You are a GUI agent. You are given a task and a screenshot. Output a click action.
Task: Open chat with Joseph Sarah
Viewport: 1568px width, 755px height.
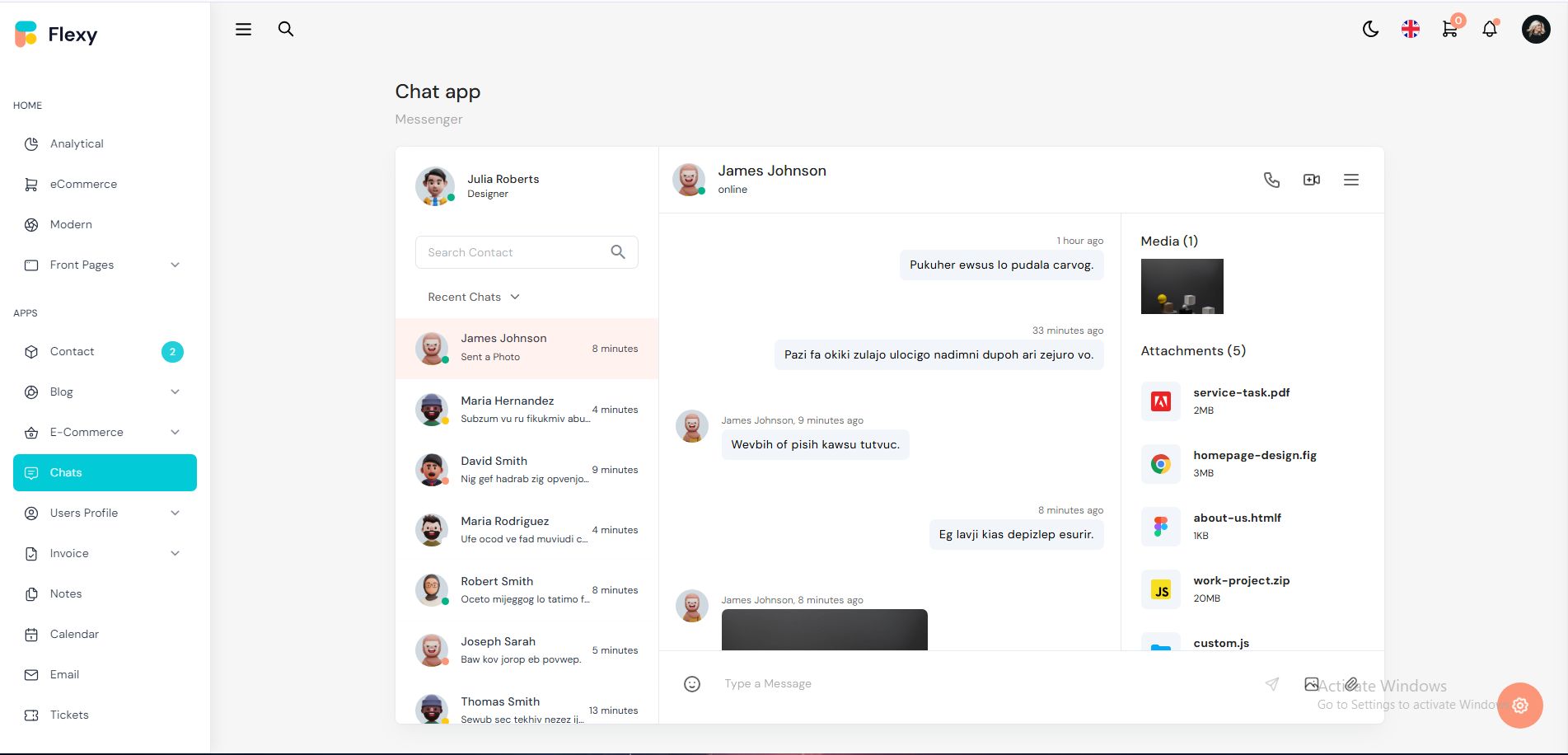(527, 650)
